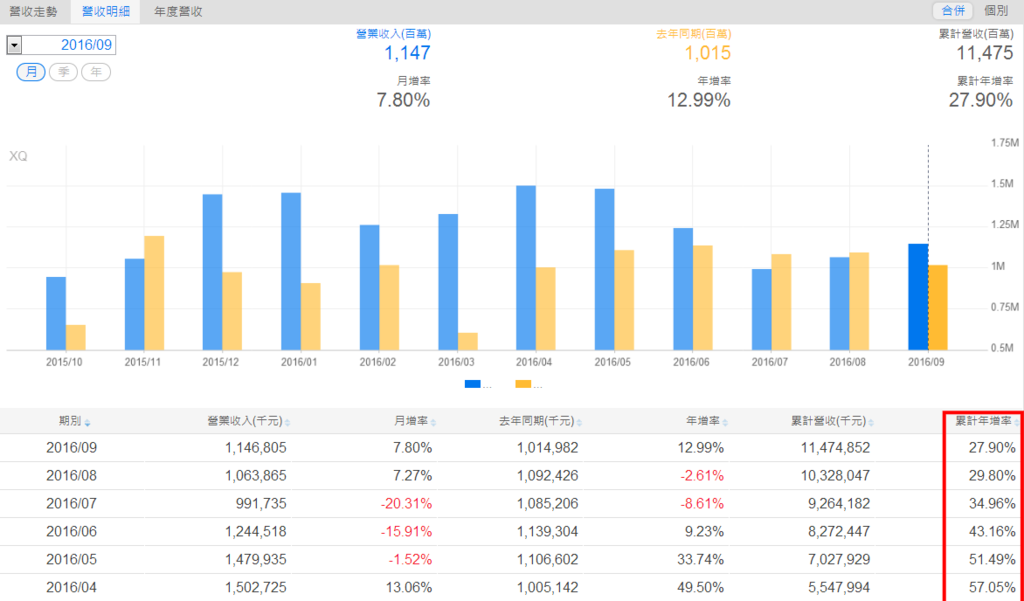Click the sort icon beside 去年同期(千元)

click(579, 423)
